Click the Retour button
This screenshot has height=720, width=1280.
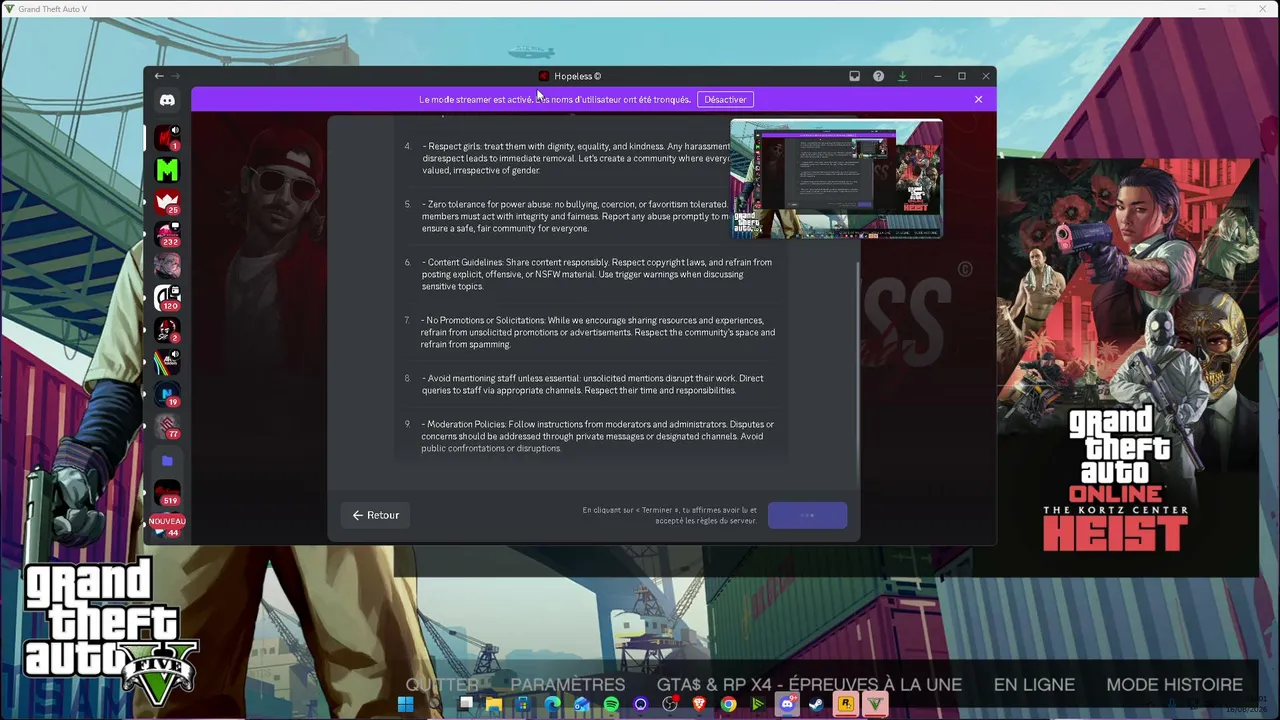tap(375, 515)
